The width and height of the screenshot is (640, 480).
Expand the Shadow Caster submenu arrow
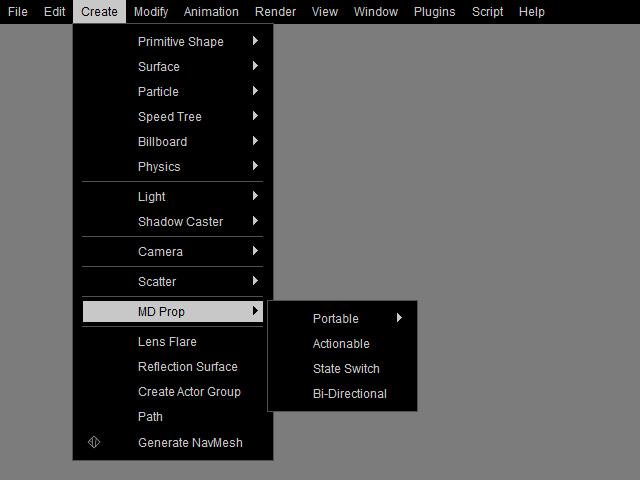tap(255, 221)
